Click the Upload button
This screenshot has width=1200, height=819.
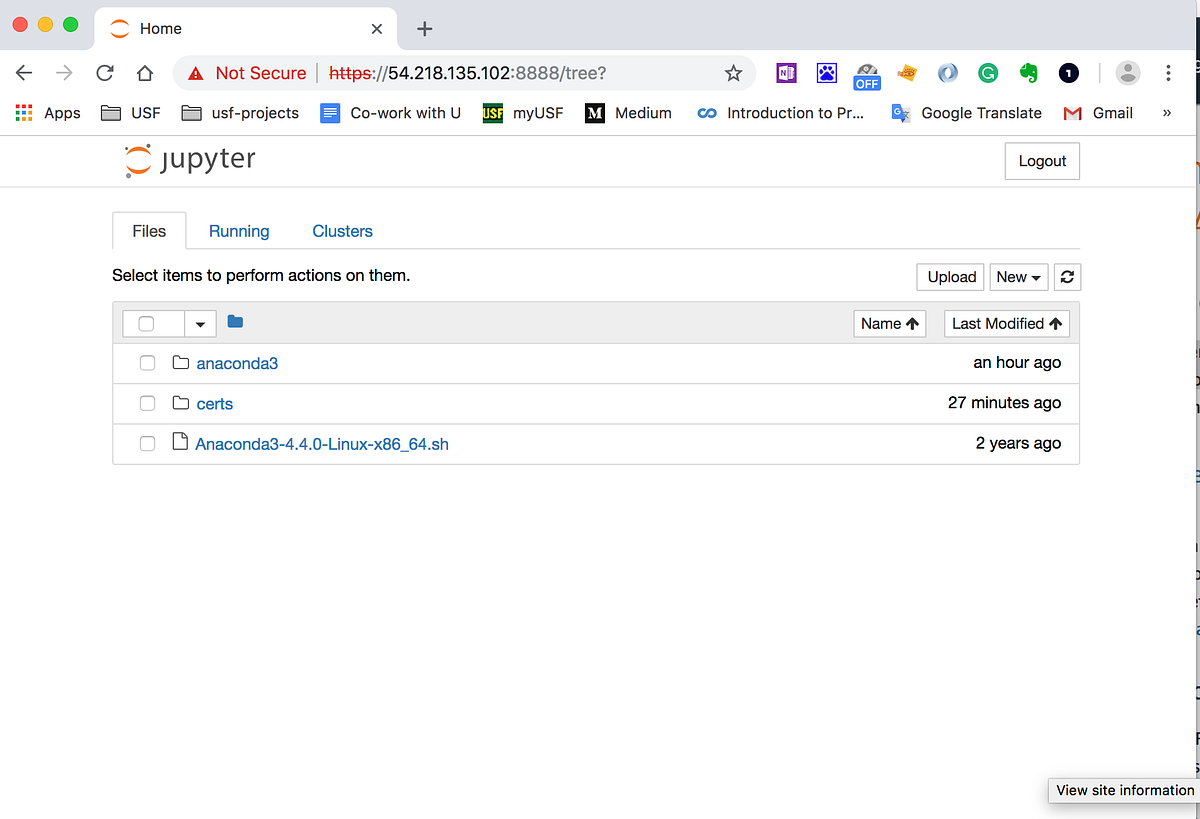point(949,277)
